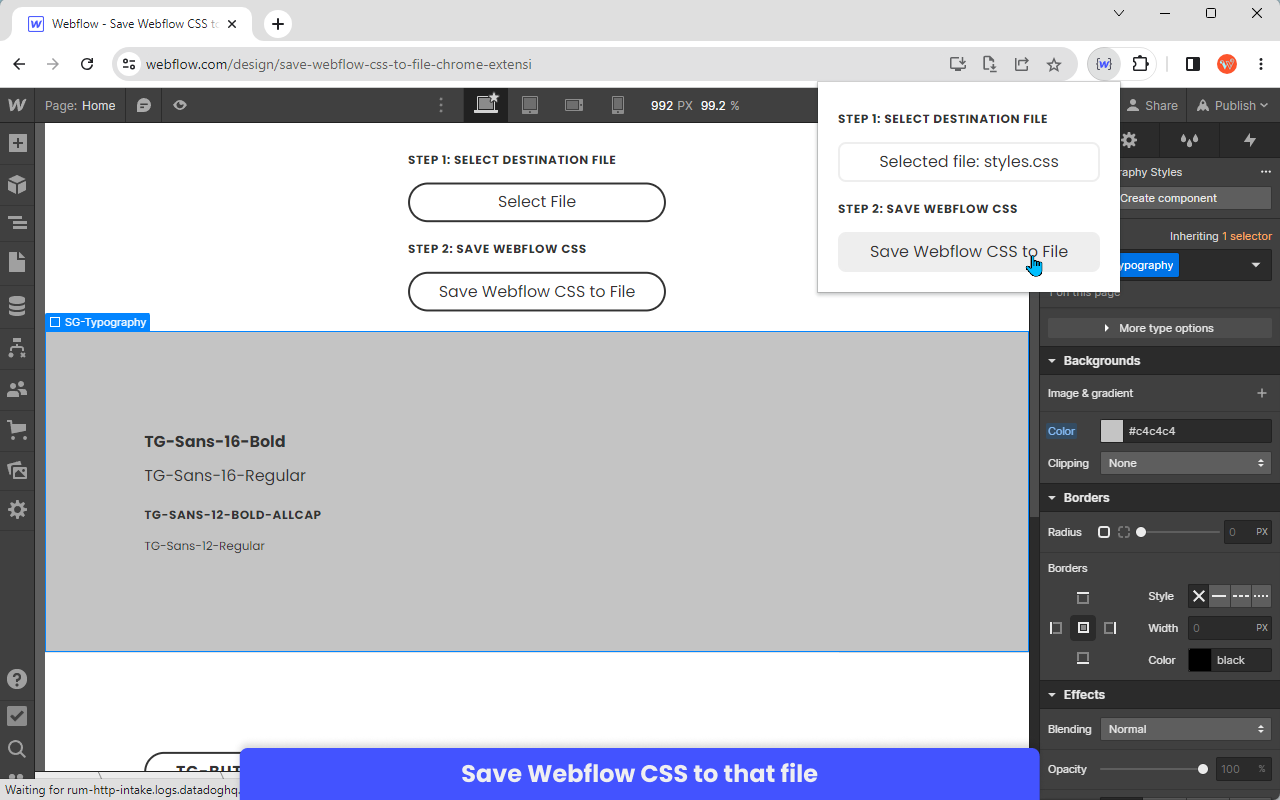The width and height of the screenshot is (1280, 800).
Task: Open the Interactions panel lightning icon
Action: [1248, 140]
